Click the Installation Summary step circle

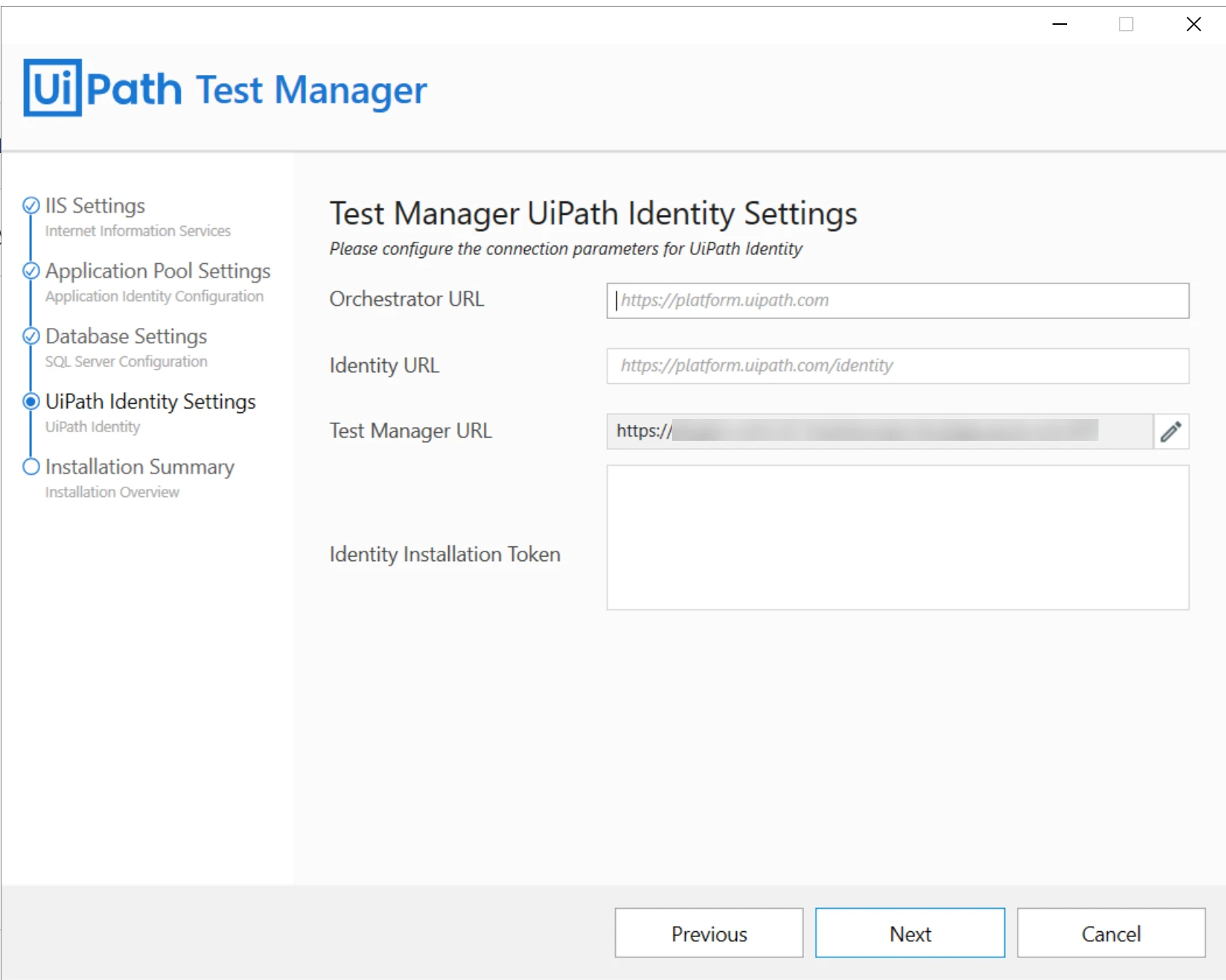pyautogui.click(x=31, y=466)
